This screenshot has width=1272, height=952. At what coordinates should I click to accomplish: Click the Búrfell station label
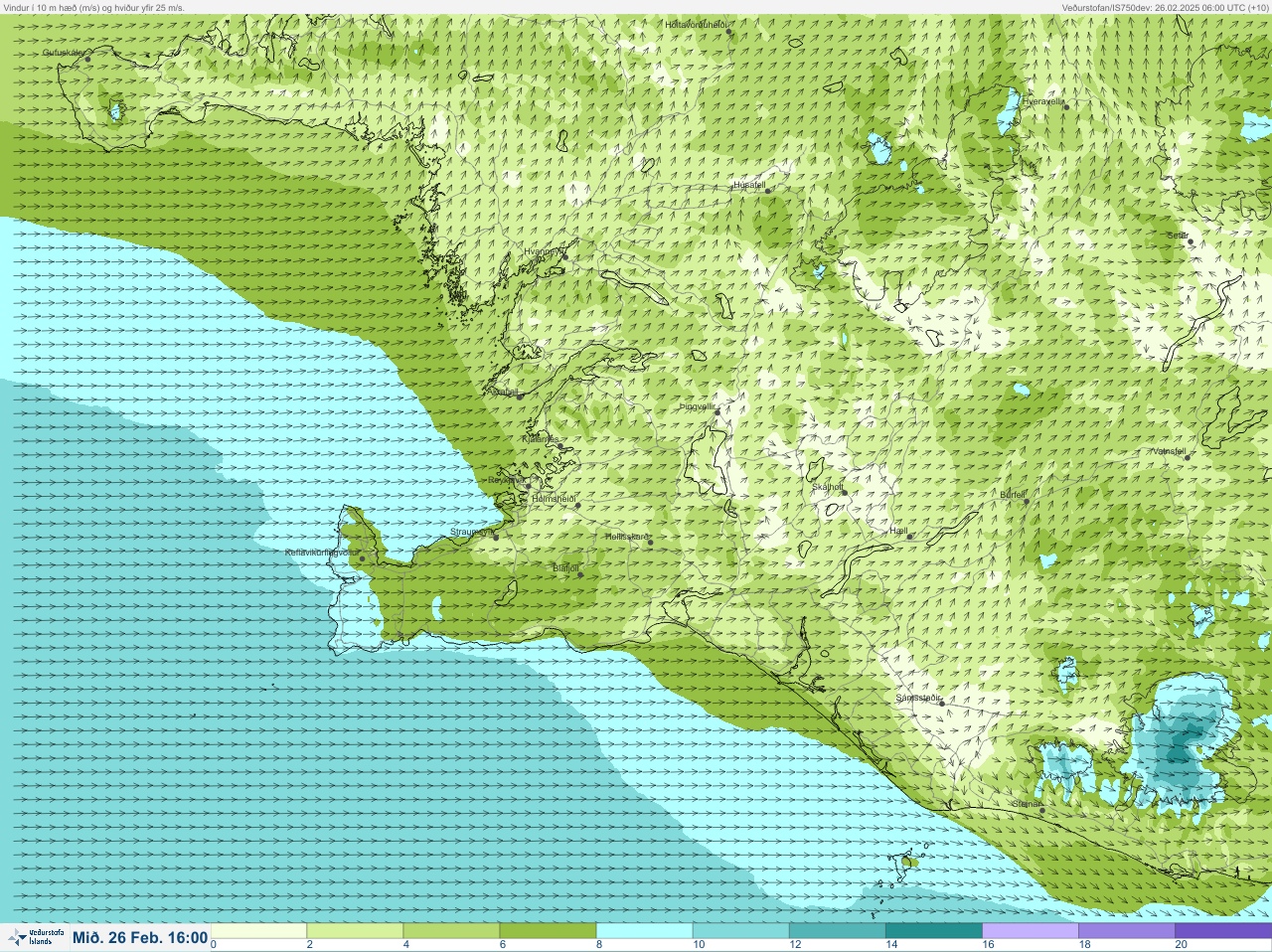coord(1013,495)
